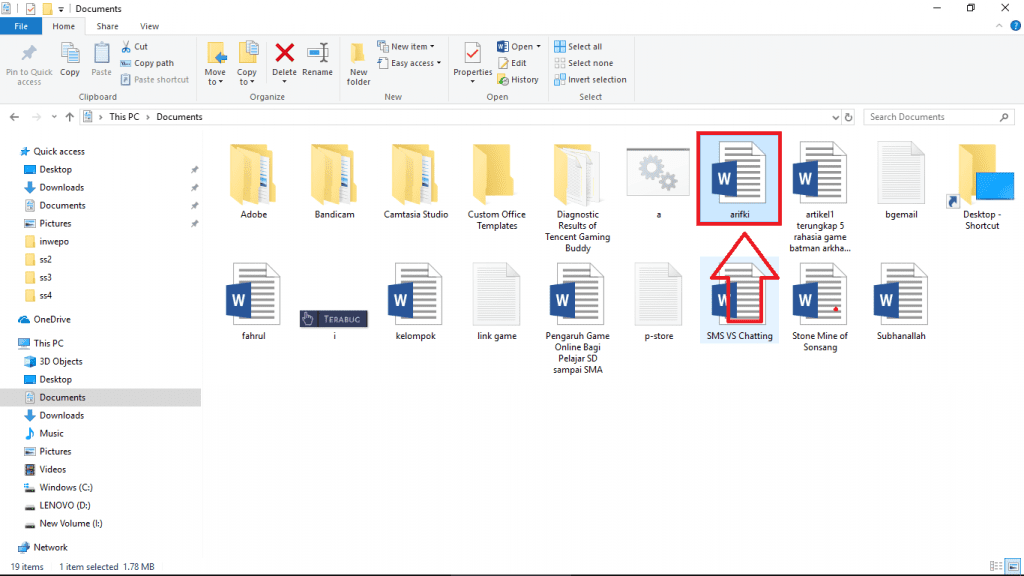Image resolution: width=1024 pixels, height=576 pixels.
Task: Switch to the View ribbon tab
Action: [x=150, y=26]
